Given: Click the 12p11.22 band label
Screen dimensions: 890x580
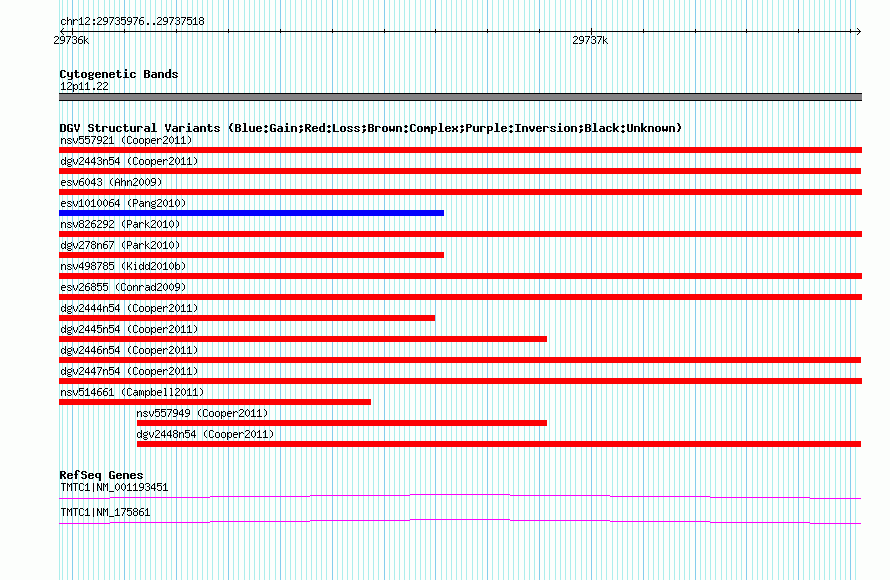Looking at the screenshot, I should 84,86.
